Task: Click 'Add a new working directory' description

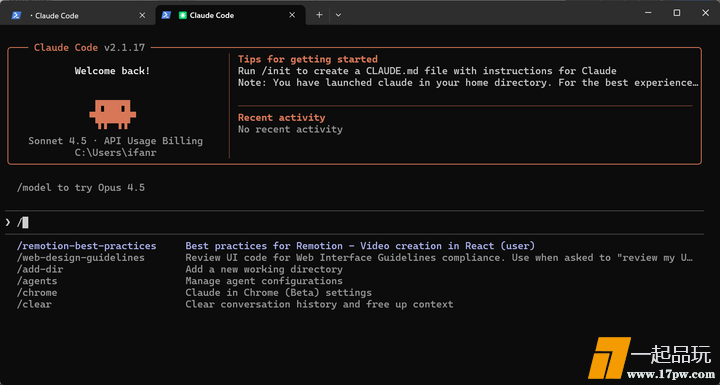Action: tap(264, 269)
